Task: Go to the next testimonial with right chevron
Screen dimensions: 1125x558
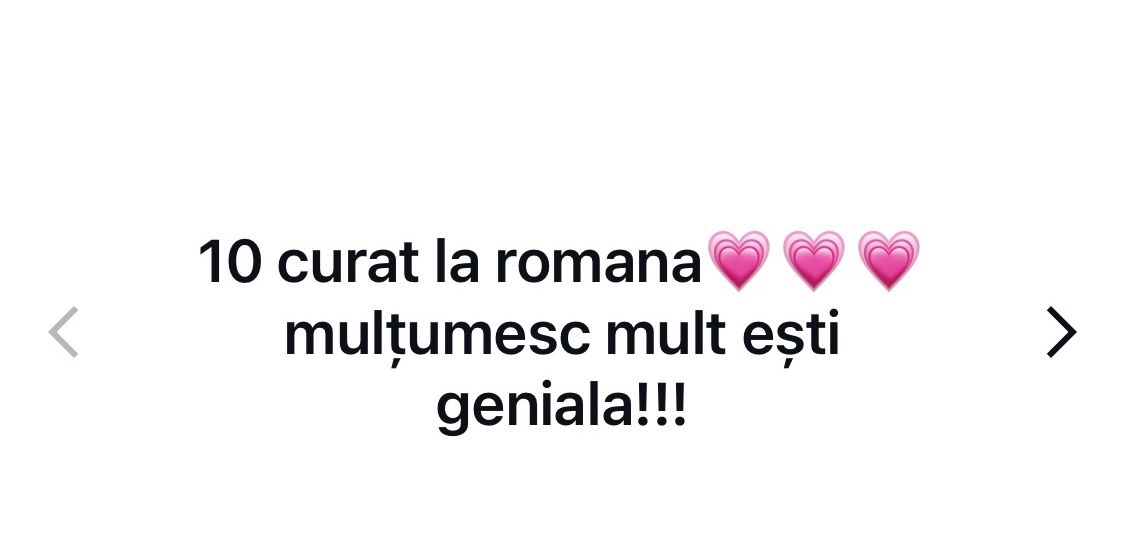Action: (1062, 332)
